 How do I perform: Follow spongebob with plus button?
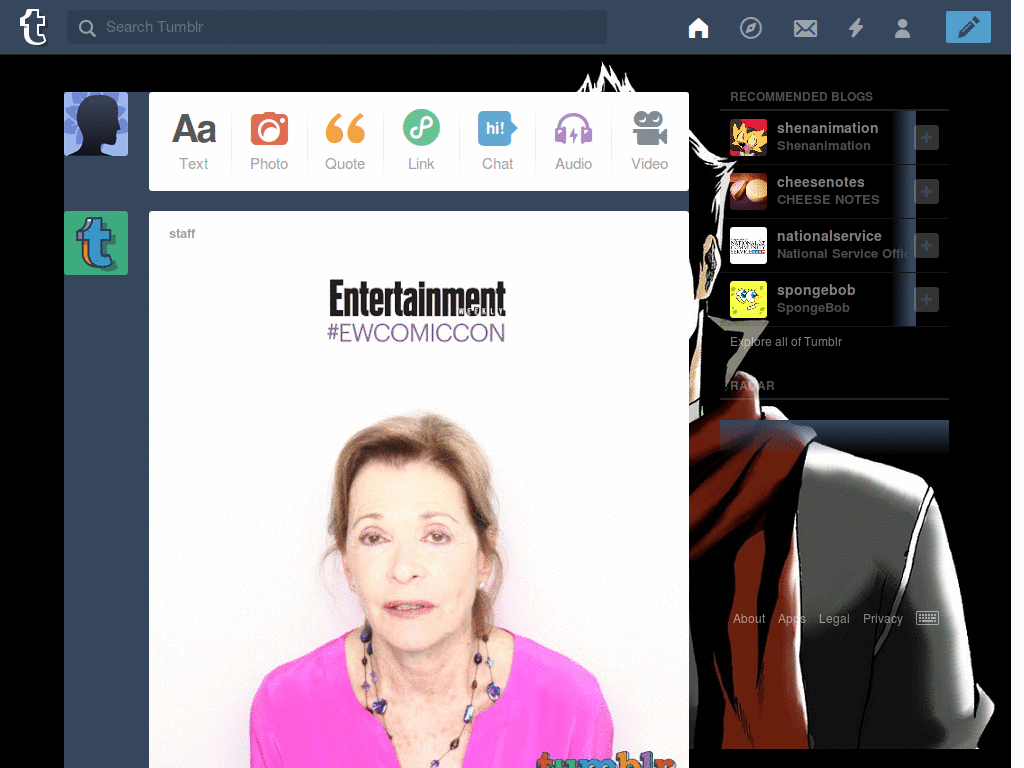coord(926,300)
